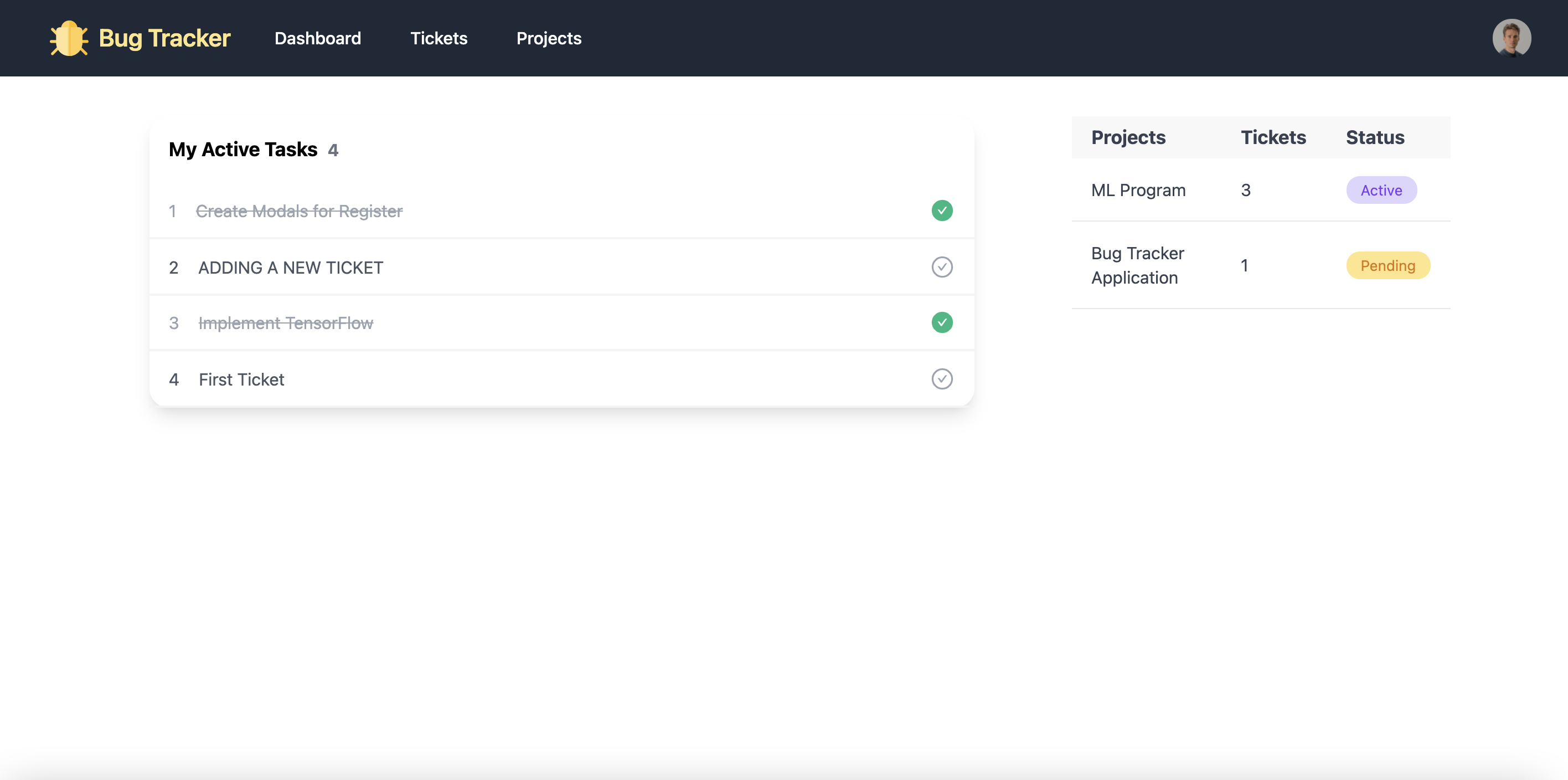The height and width of the screenshot is (780, 1568).
Task: Open the Bug Tracker Application project
Action: (x=1261, y=265)
